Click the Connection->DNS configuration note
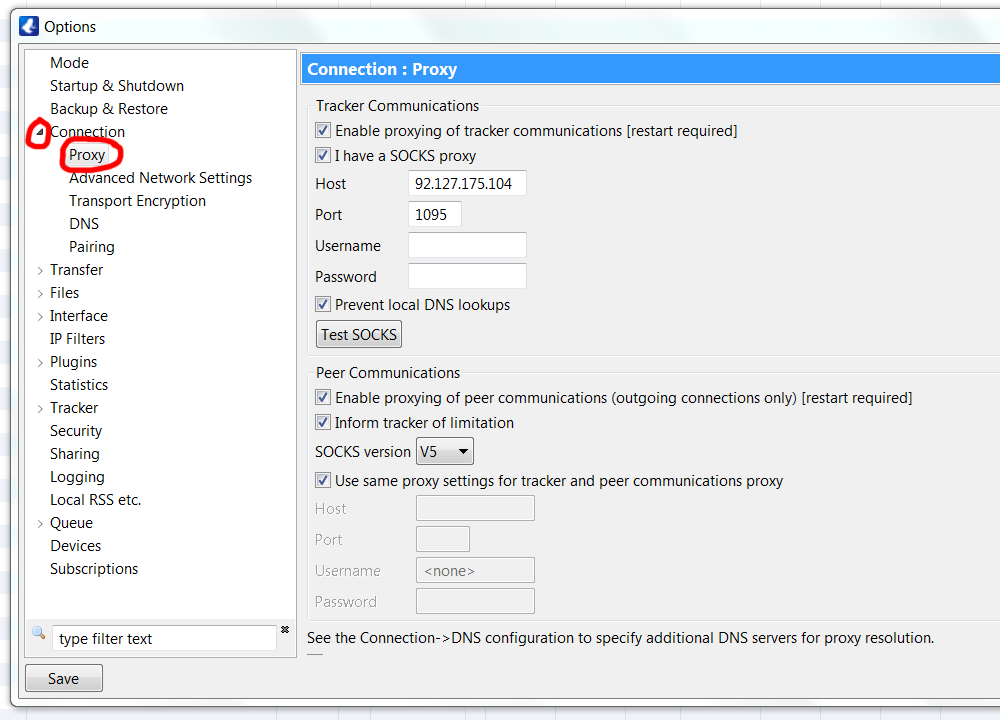1000x720 pixels. (621, 638)
